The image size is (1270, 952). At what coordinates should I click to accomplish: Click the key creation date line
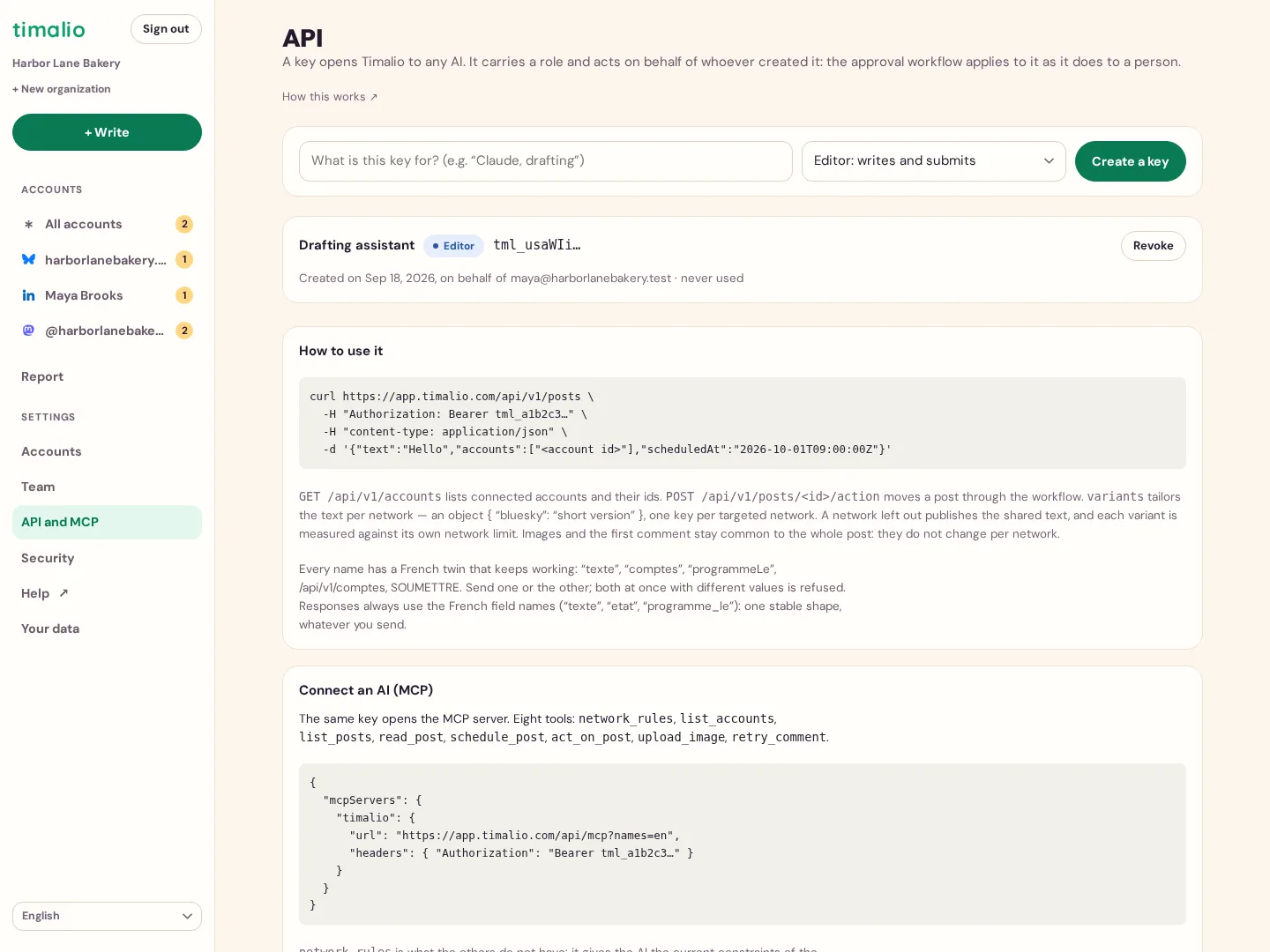tap(521, 279)
